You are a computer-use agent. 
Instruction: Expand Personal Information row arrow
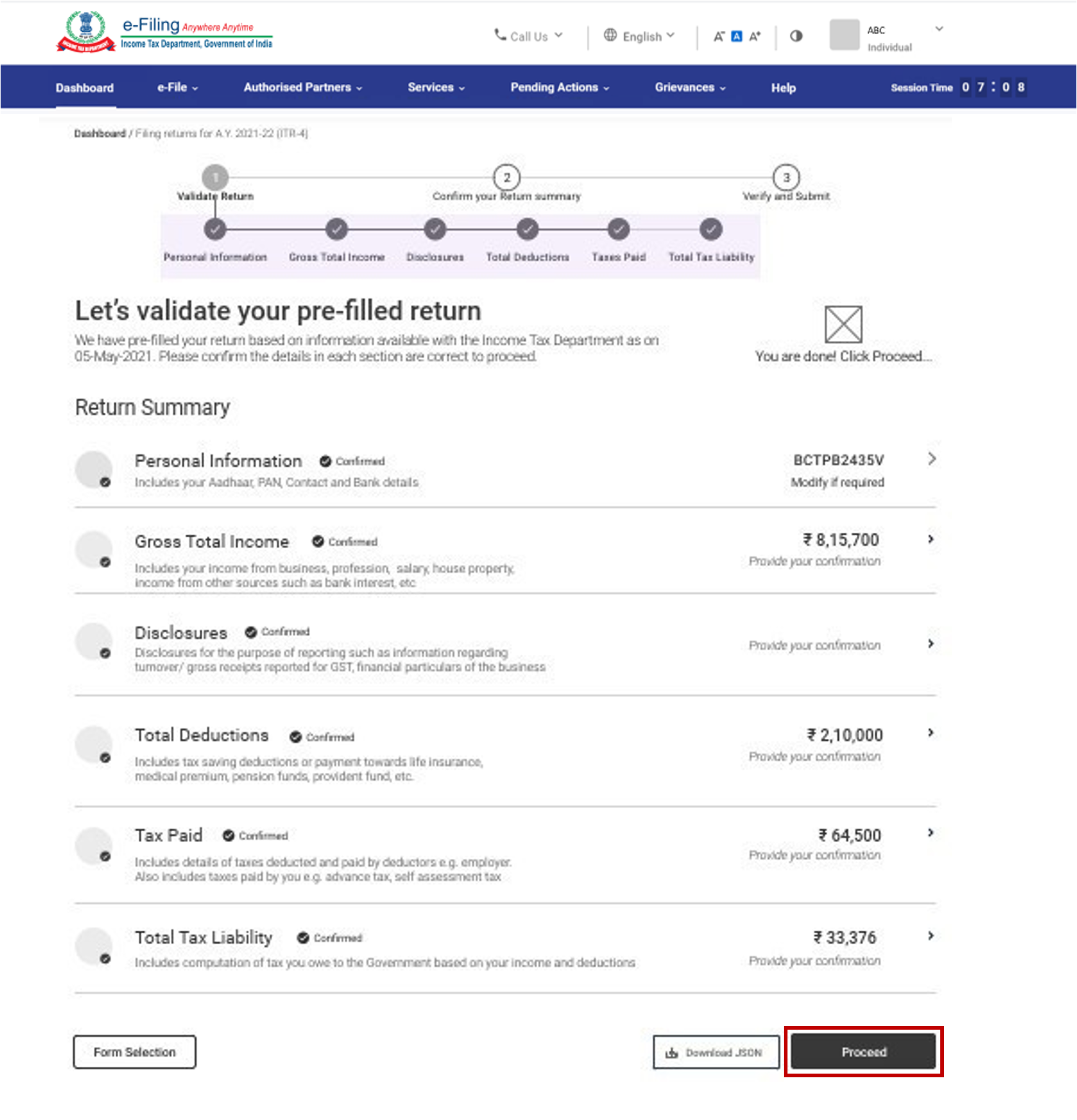[932, 459]
